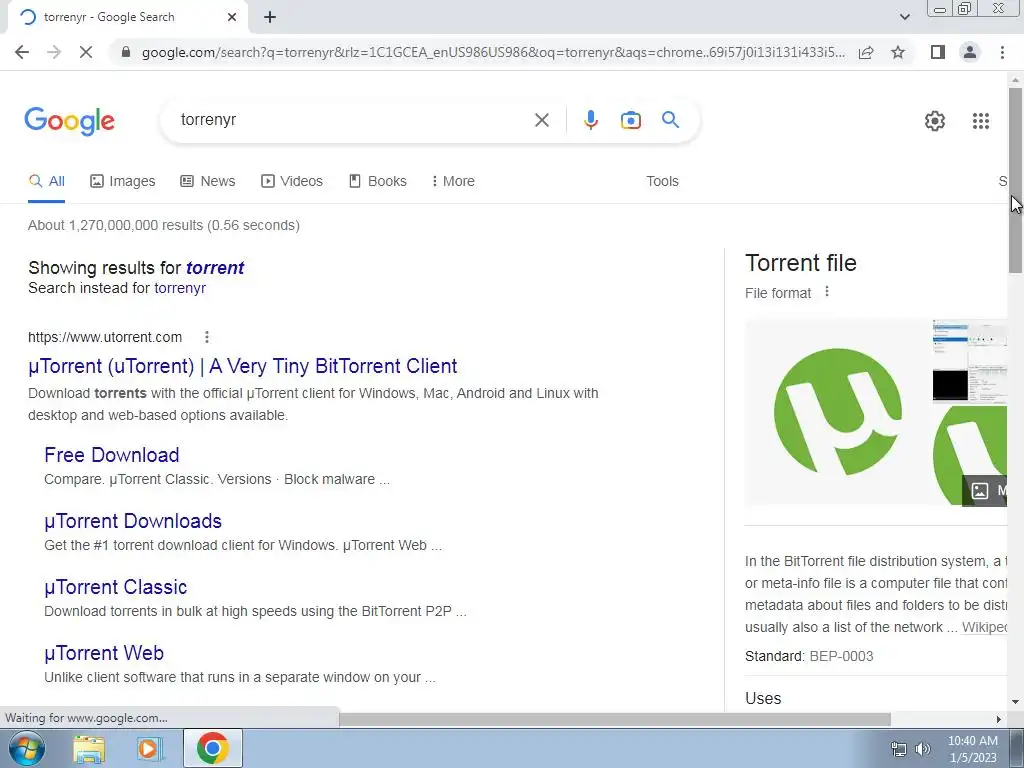Switch to the News tab
Image resolution: width=1024 pixels, height=768 pixels.
point(208,182)
